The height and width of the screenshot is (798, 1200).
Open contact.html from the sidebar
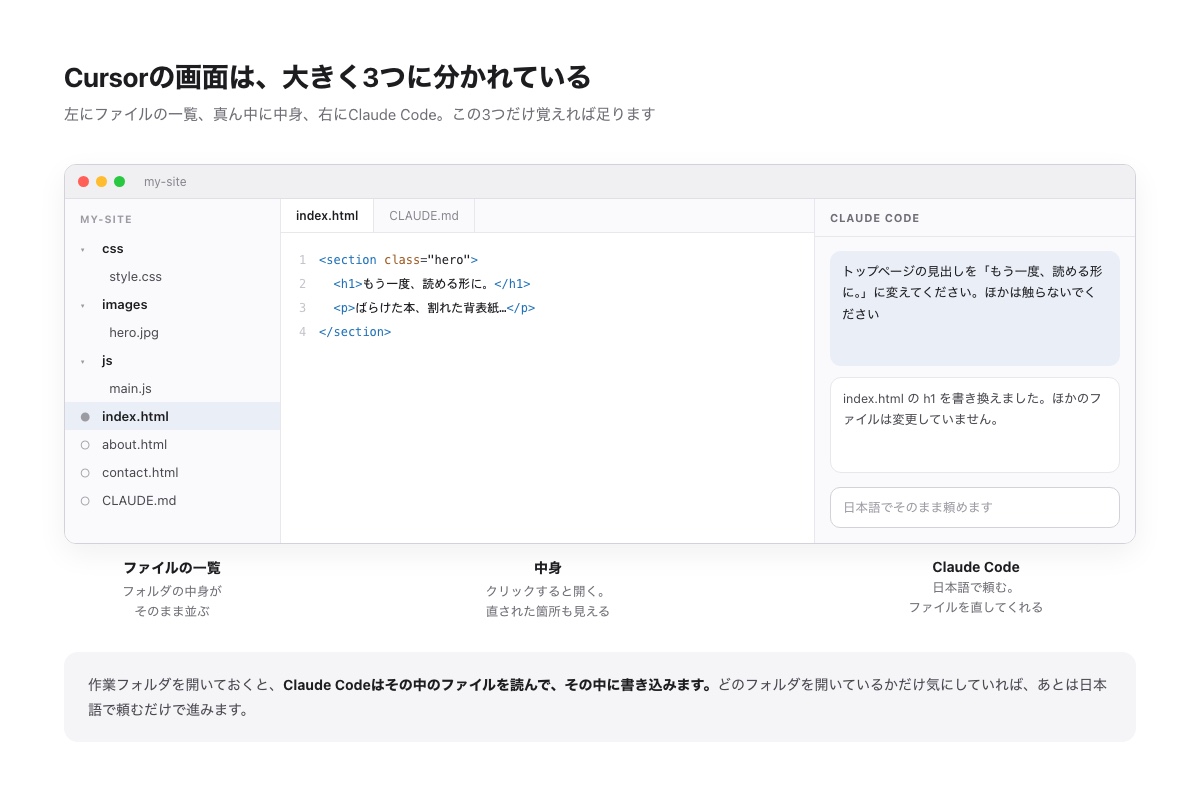(x=140, y=472)
